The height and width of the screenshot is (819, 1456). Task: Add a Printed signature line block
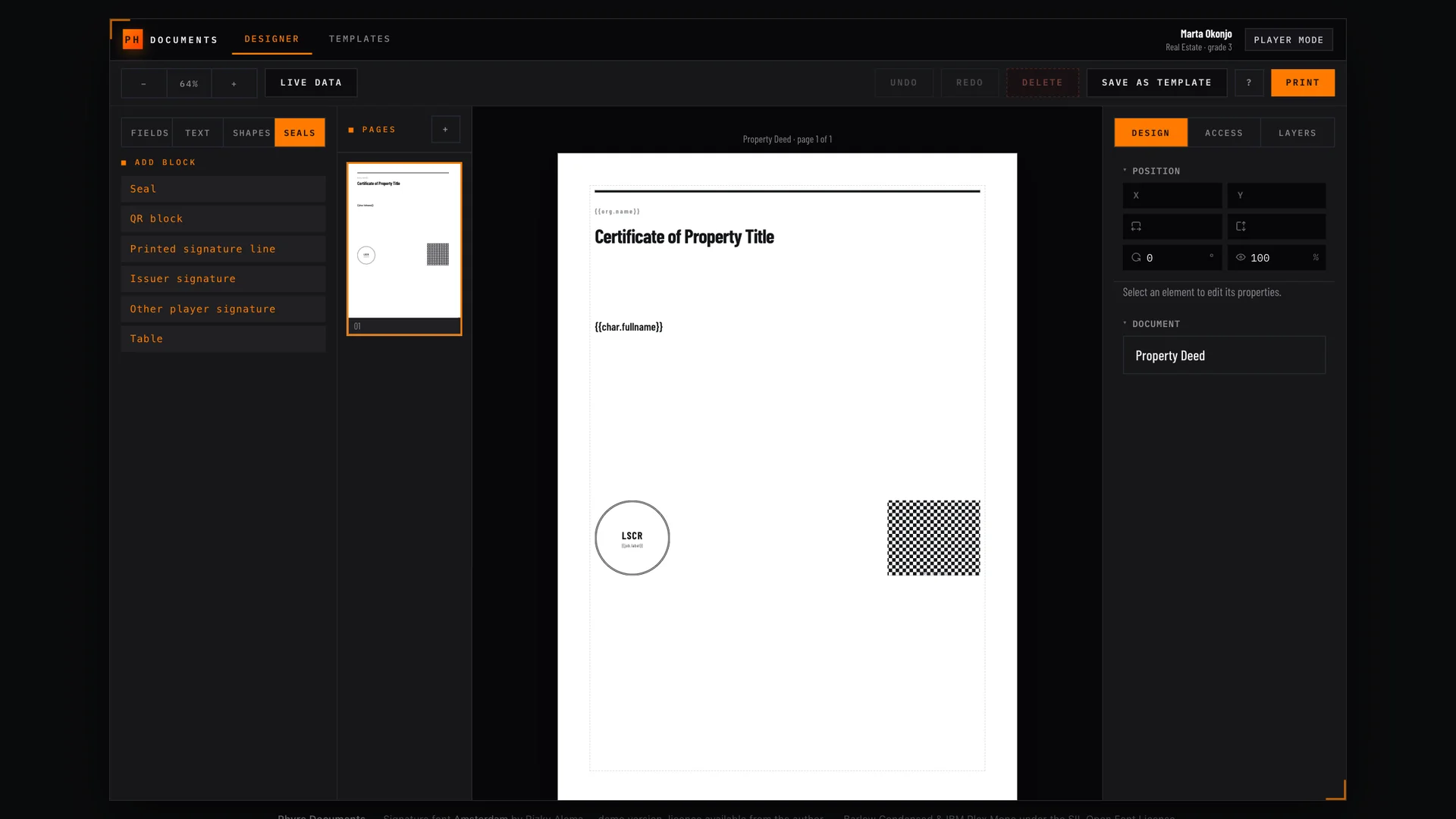223,249
